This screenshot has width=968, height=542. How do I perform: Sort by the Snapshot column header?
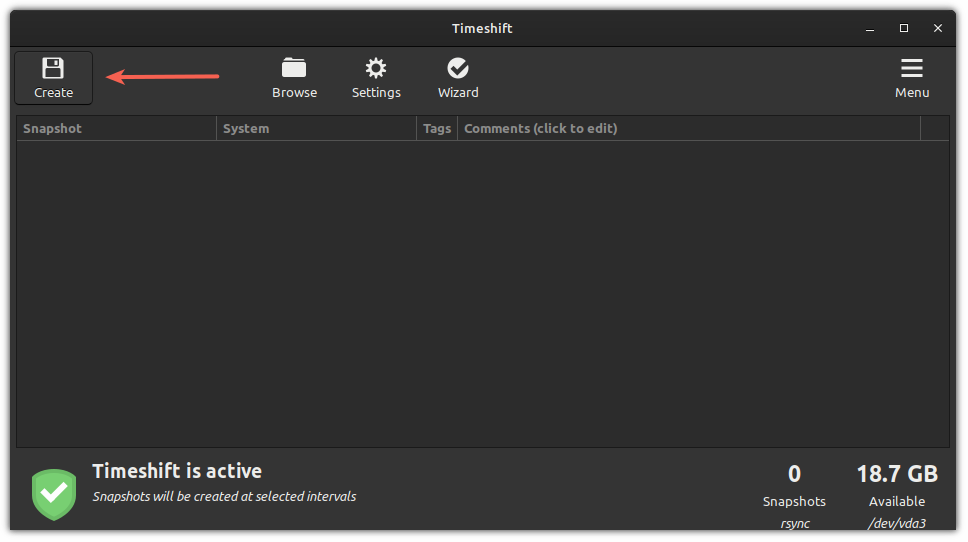click(x=116, y=128)
